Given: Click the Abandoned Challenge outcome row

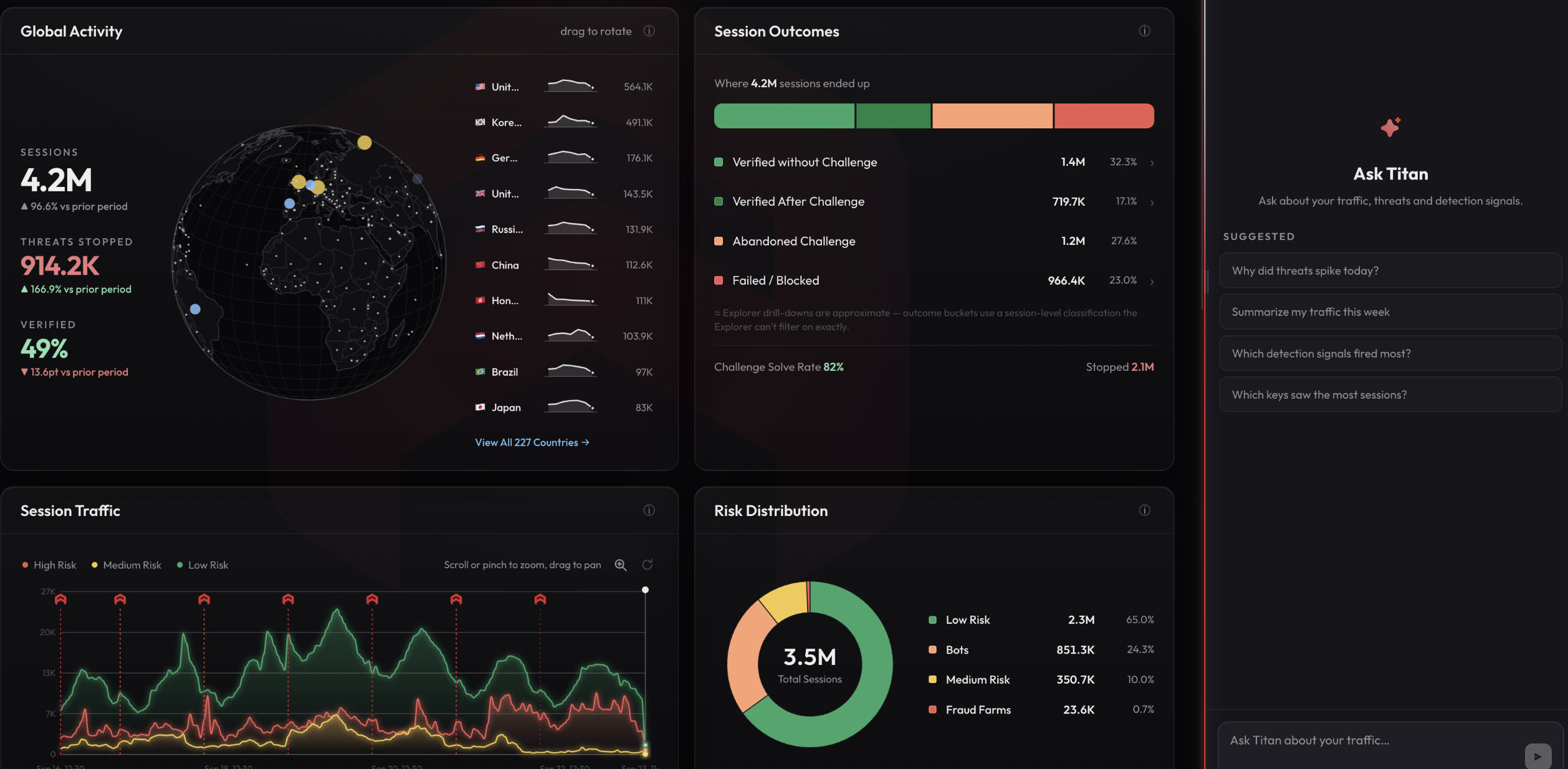Looking at the screenshot, I should [934, 241].
